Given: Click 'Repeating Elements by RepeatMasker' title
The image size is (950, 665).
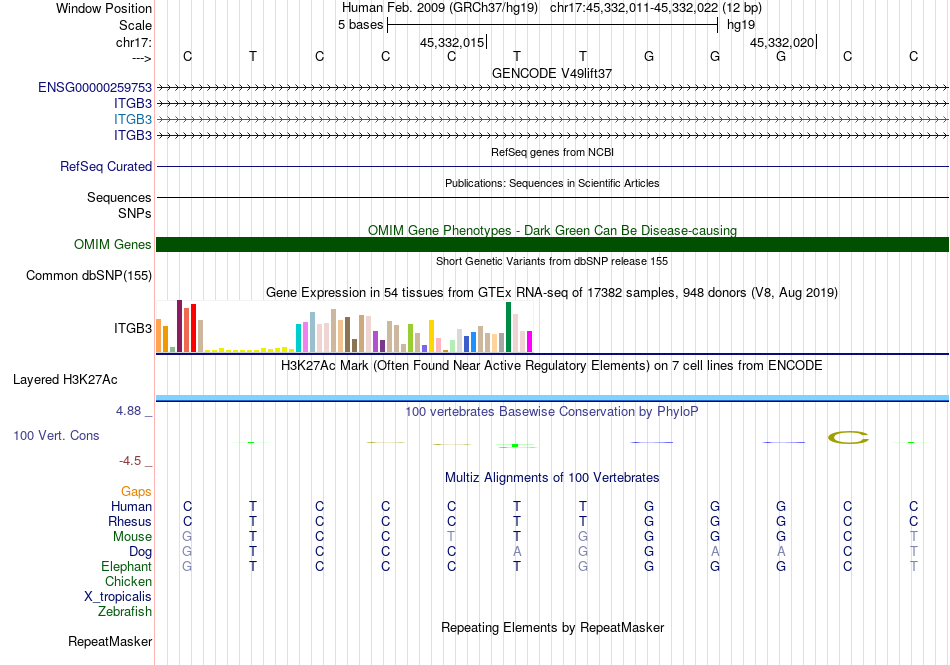Looking at the screenshot, I should point(552,627).
